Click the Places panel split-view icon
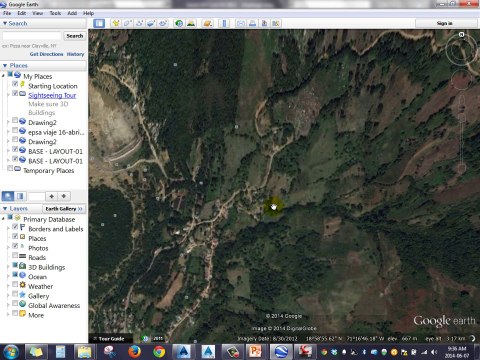This screenshot has height=360, width=480. (x=20, y=196)
